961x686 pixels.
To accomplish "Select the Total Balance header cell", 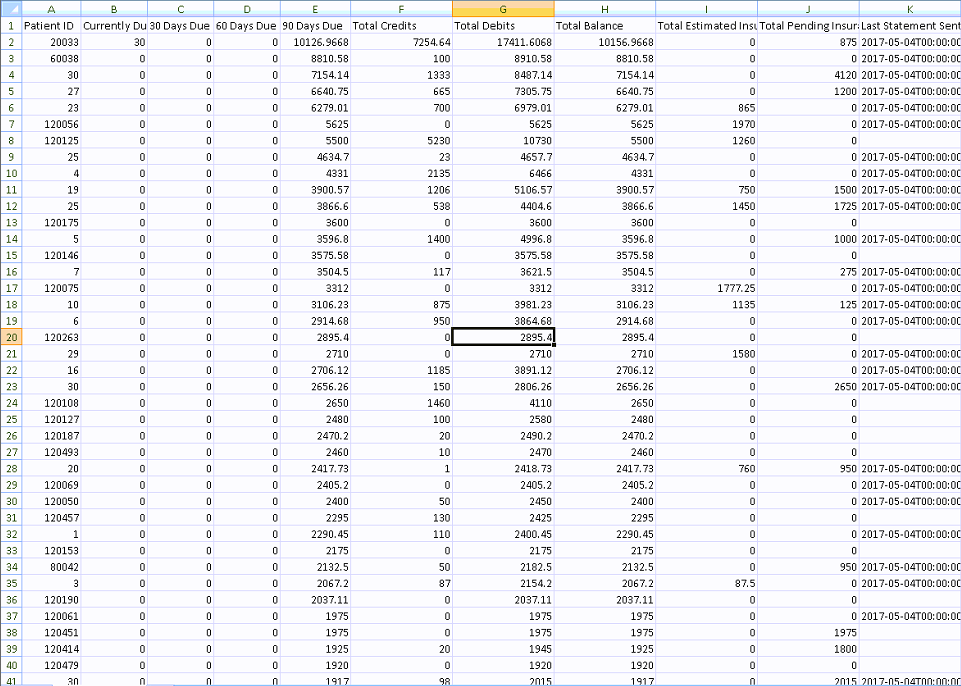I will 605,25.
